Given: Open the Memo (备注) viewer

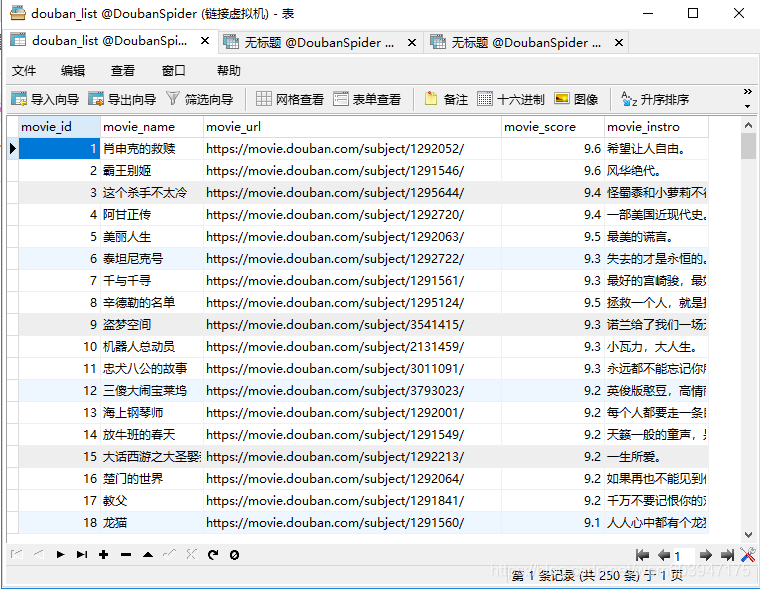Looking at the screenshot, I should [x=446, y=99].
